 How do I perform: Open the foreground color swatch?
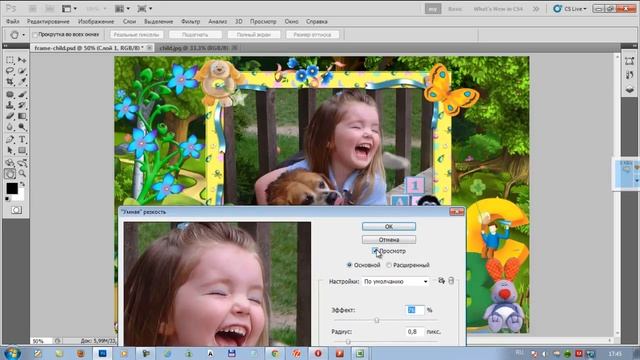click(12, 188)
